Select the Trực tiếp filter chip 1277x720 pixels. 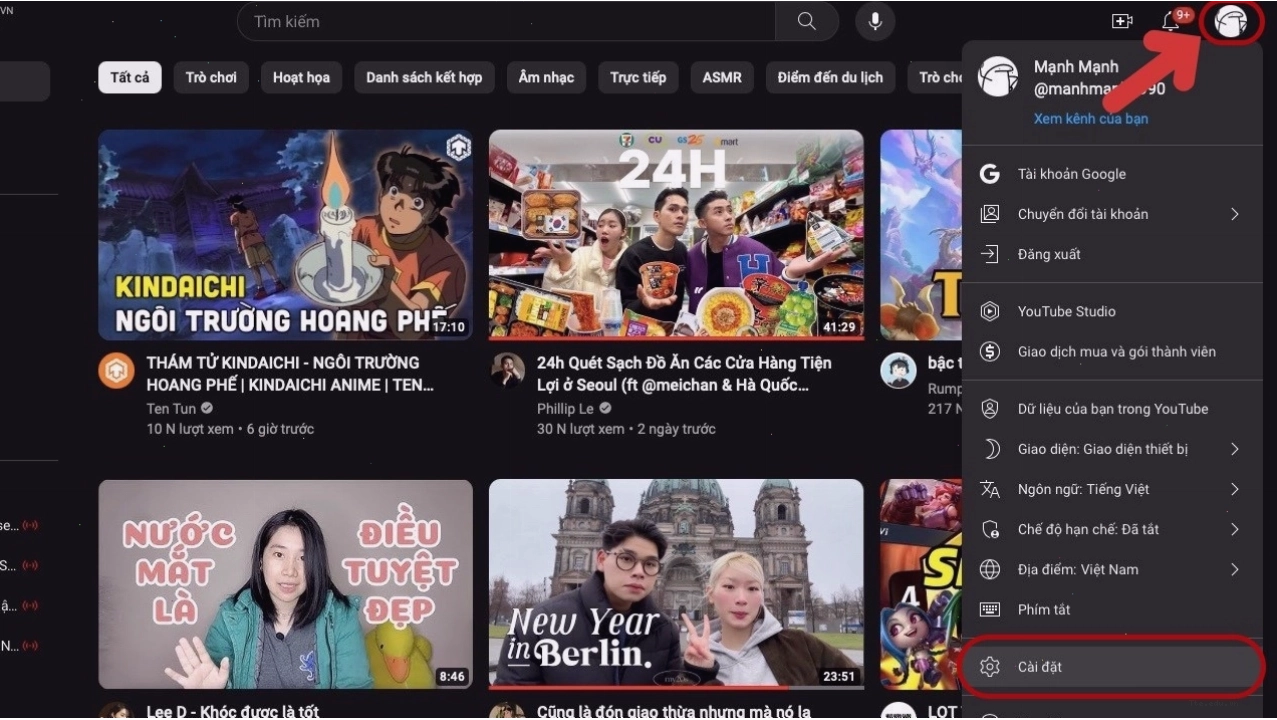click(638, 77)
